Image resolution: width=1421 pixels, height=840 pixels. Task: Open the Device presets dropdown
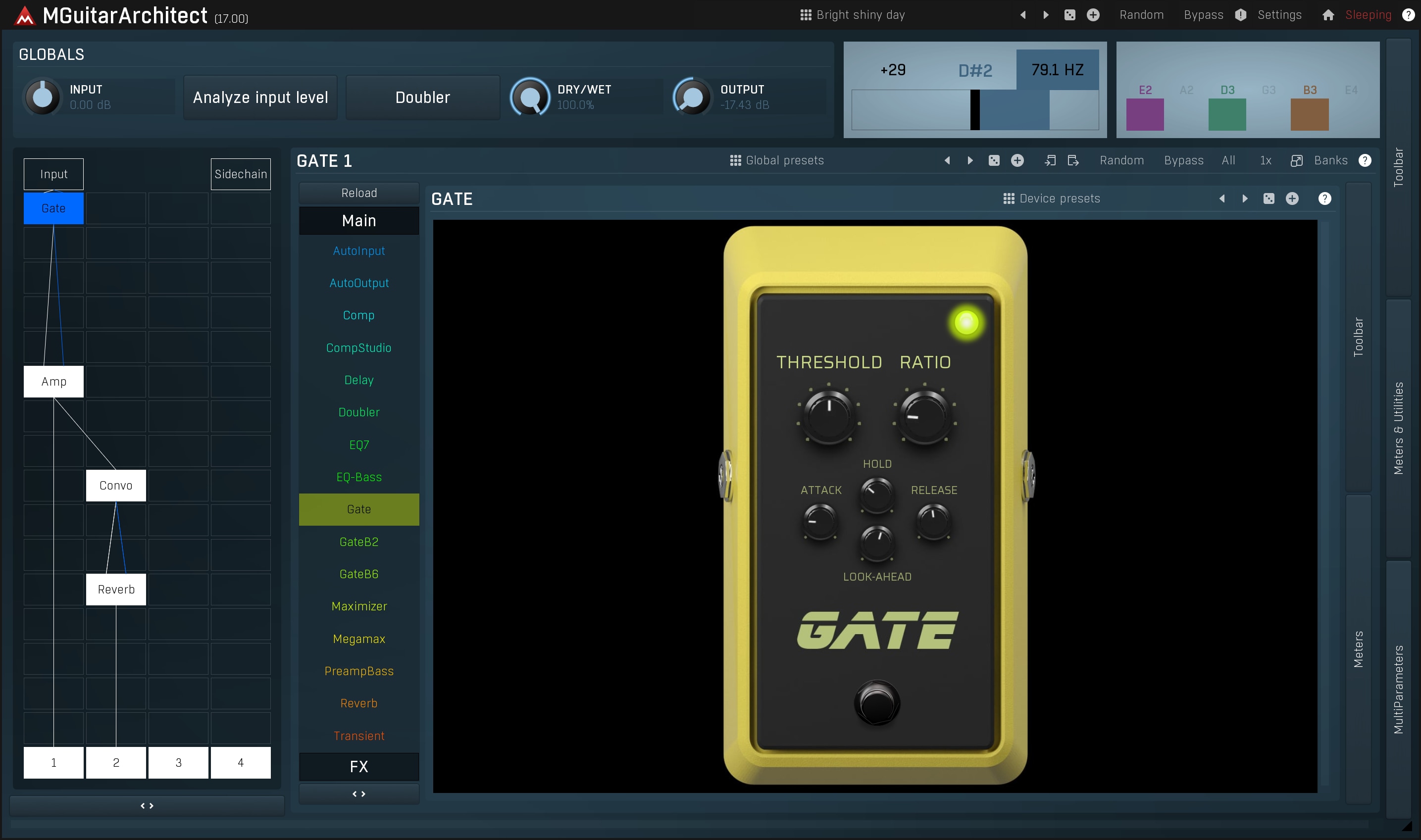coord(1052,198)
